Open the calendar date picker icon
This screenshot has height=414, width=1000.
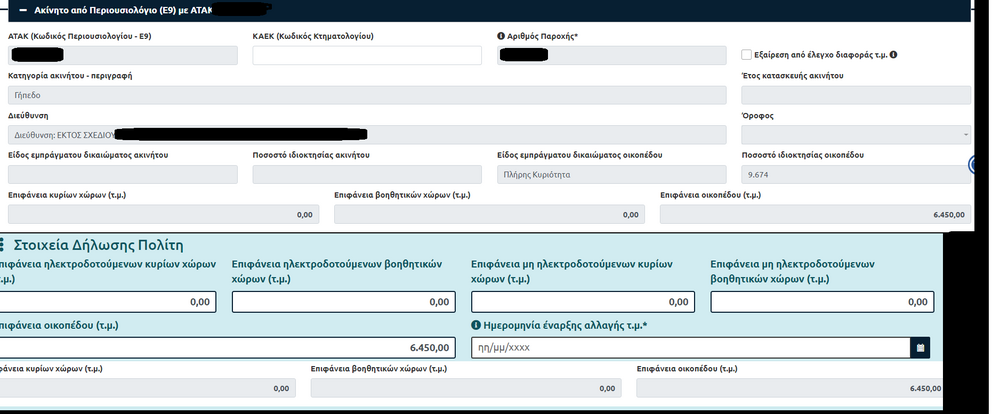[920, 348]
